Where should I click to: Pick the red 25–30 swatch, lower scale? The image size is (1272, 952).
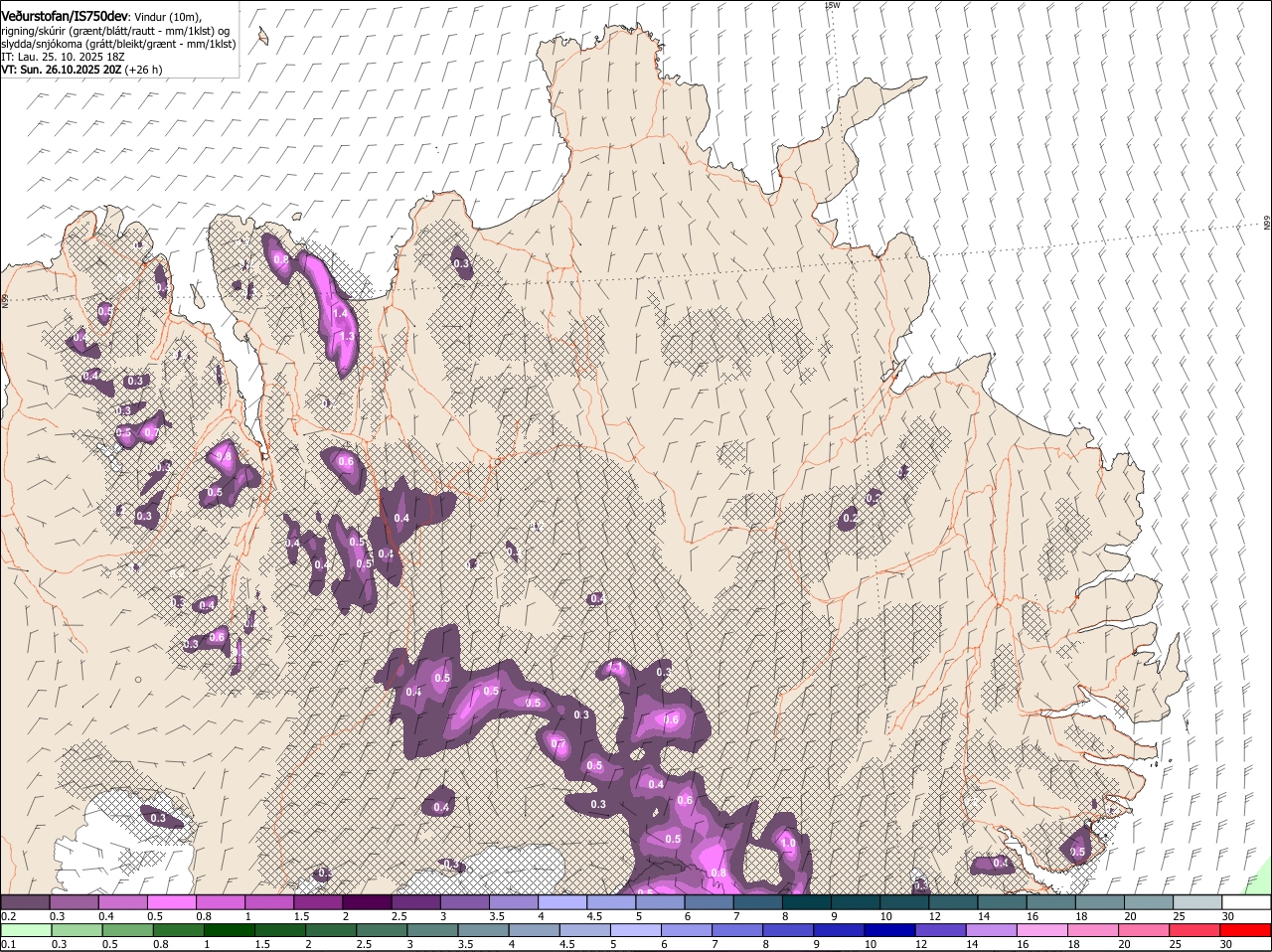tap(1195, 930)
